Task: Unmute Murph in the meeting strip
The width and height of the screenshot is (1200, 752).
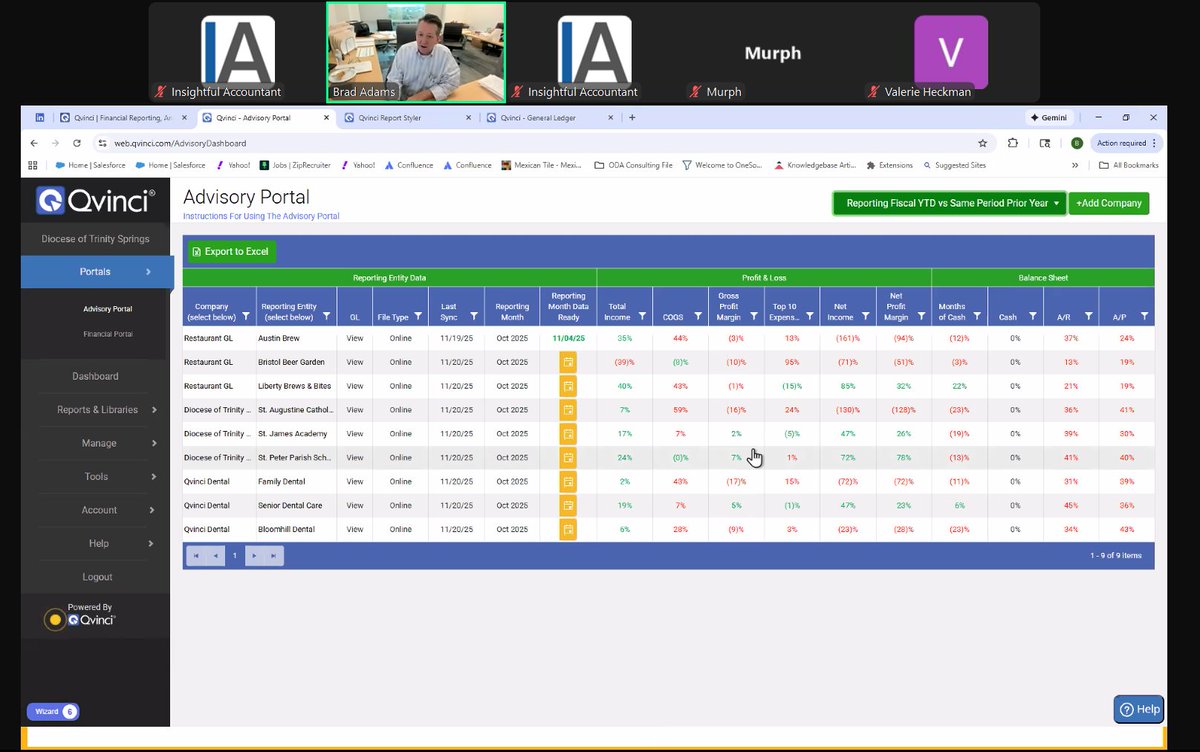Action: tap(694, 91)
